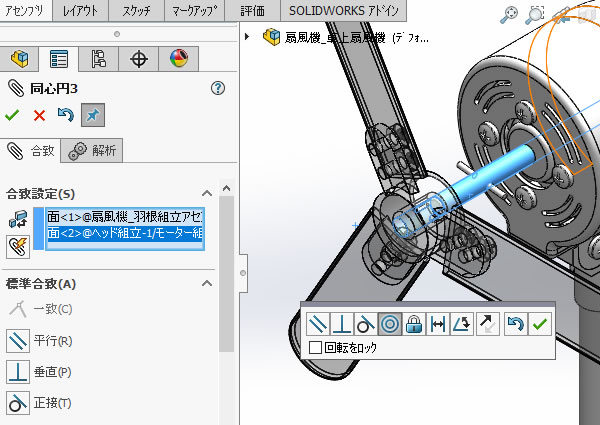Select lock mate in popup toolbar
This screenshot has height=425, width=600.
click(x=414, y=324)
